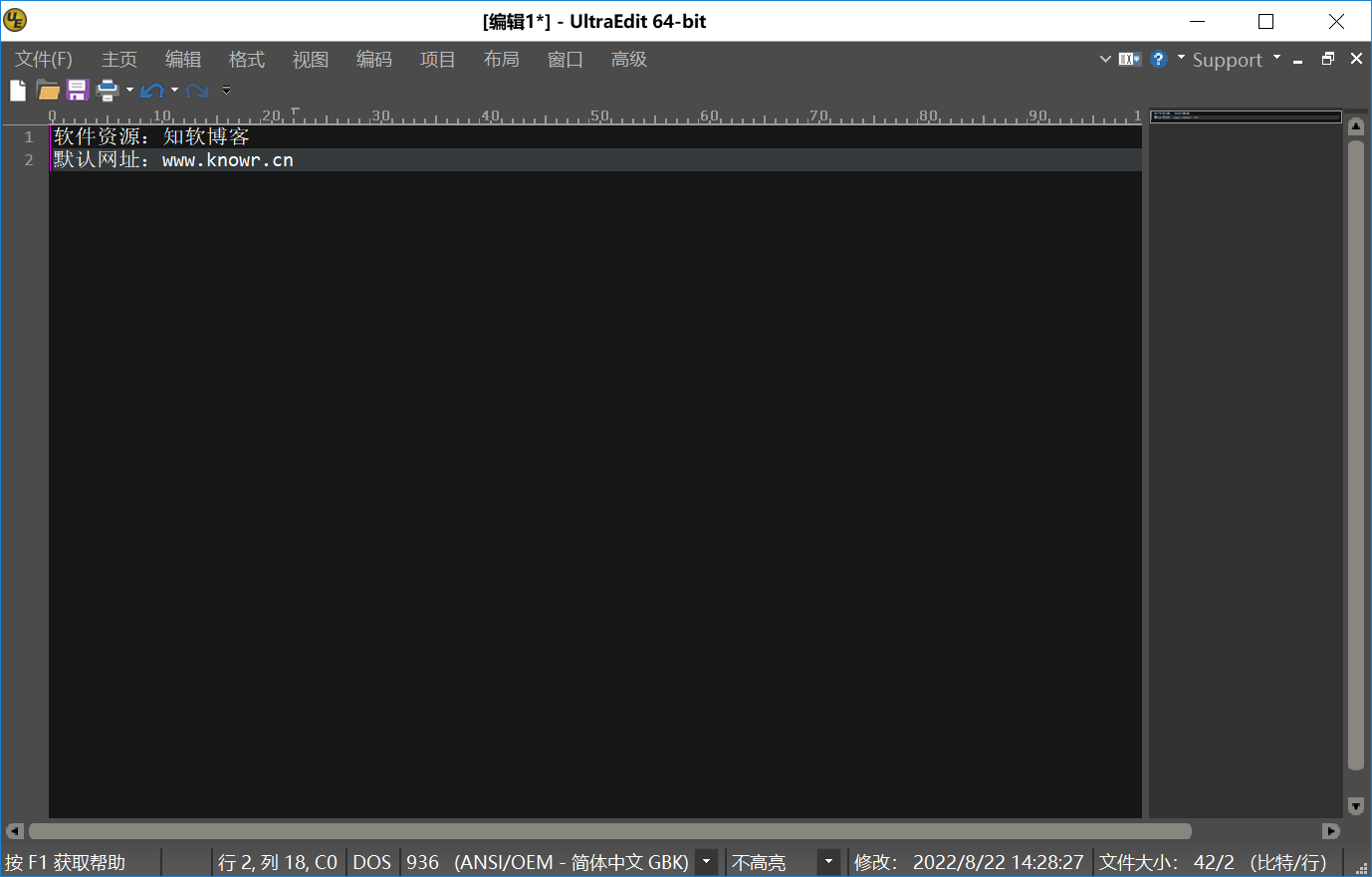Click the horizontal scrollbar right arrow

(x=1331, y=831)
